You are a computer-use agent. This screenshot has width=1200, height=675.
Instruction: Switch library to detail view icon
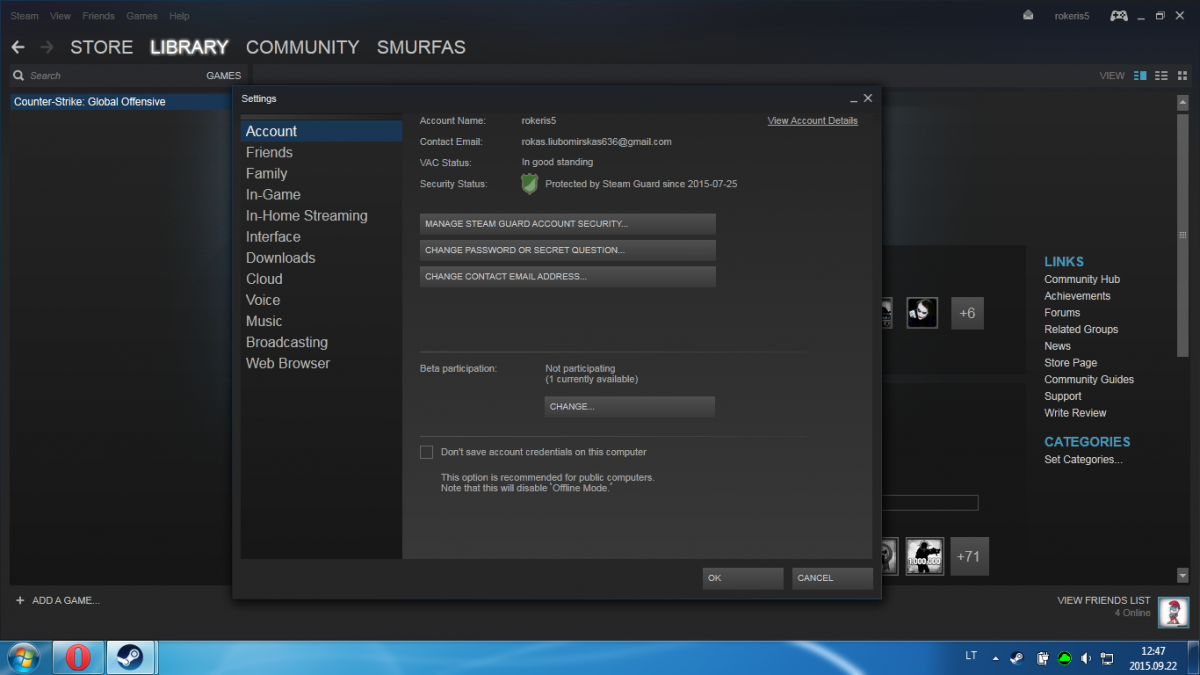click(1140, 75)
